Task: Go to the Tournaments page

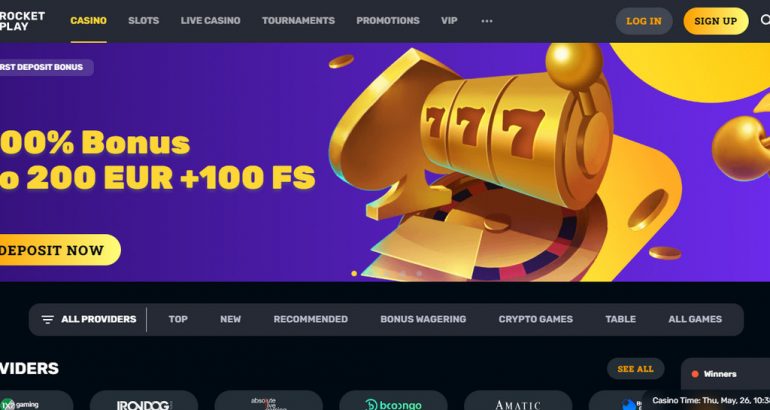Action: [298, 21]
